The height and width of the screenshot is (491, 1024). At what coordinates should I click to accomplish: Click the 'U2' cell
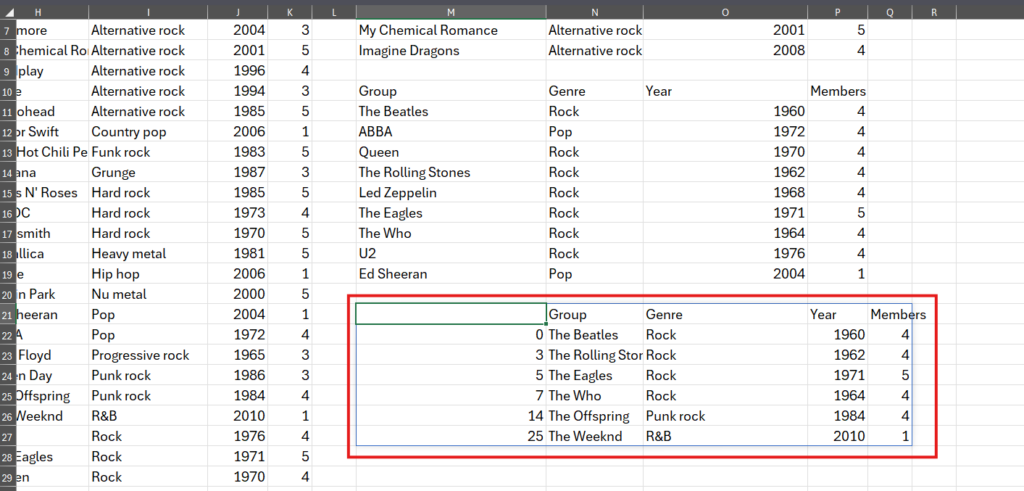pyautogui.click(x=451, y=253)
